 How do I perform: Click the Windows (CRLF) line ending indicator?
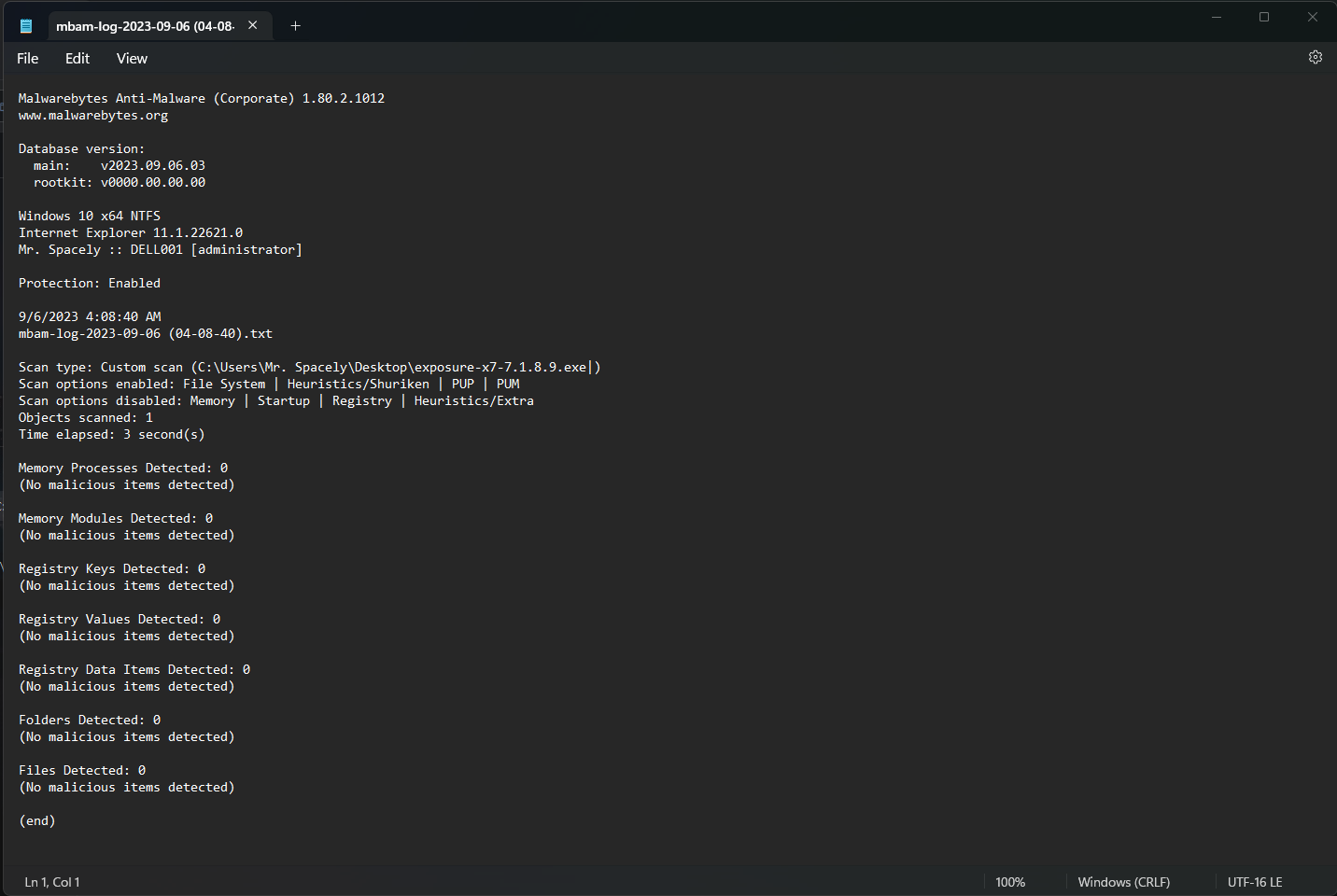click(x=1123, y=882)
